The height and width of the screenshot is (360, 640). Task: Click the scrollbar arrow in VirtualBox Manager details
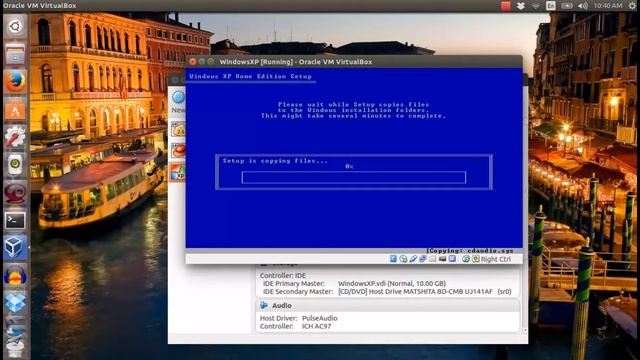[x=524, y=330]
